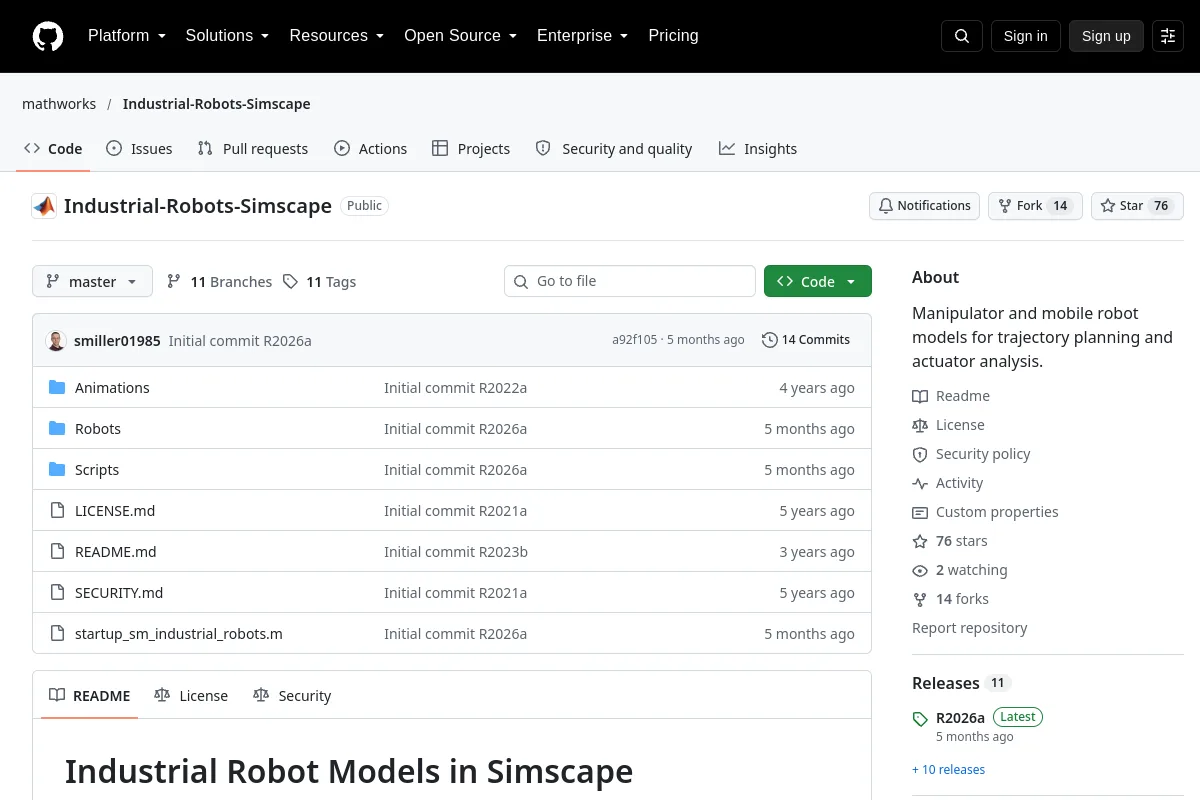Open the Animations folder
This screenshot has height=800, width=1200.
pos(112,388)
